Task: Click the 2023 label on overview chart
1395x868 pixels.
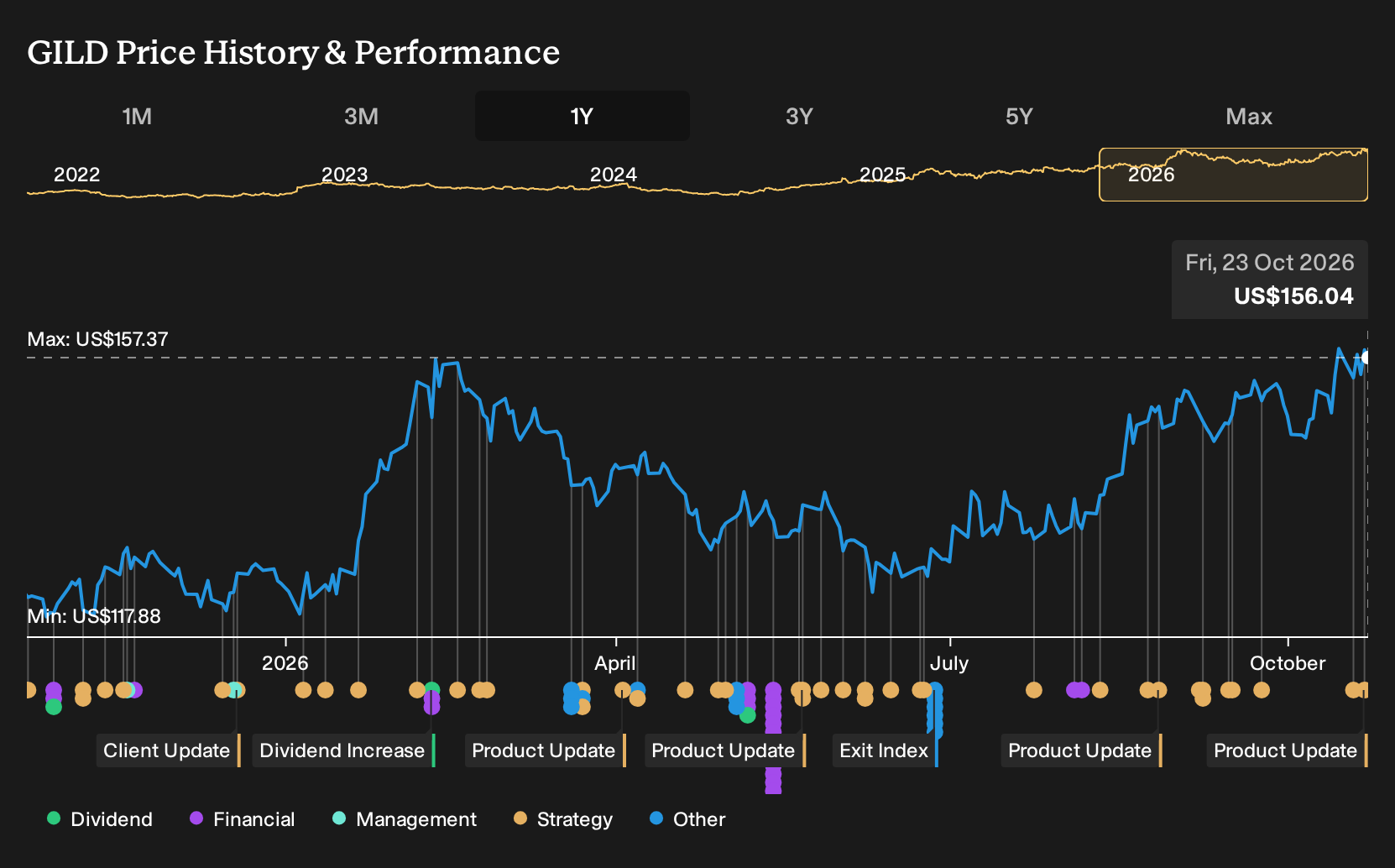Action: tap(344, 175)
